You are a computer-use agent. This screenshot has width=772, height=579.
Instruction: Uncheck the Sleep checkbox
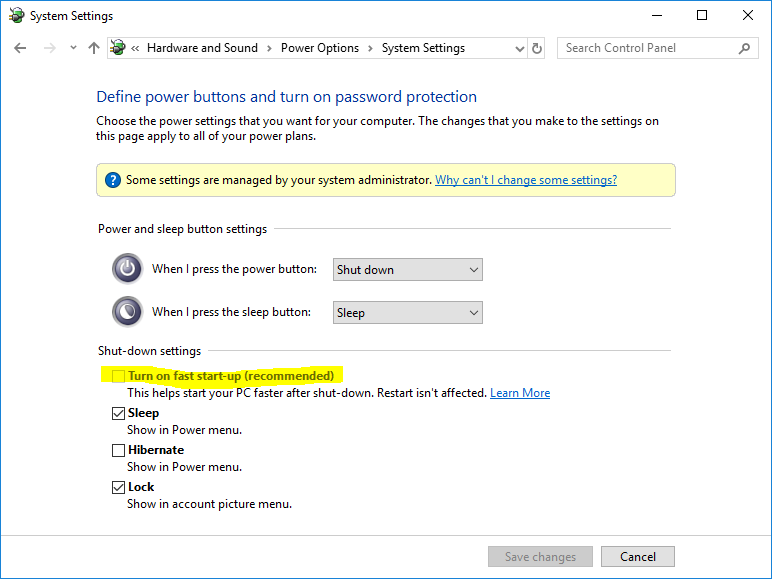(x=119, y=413)
